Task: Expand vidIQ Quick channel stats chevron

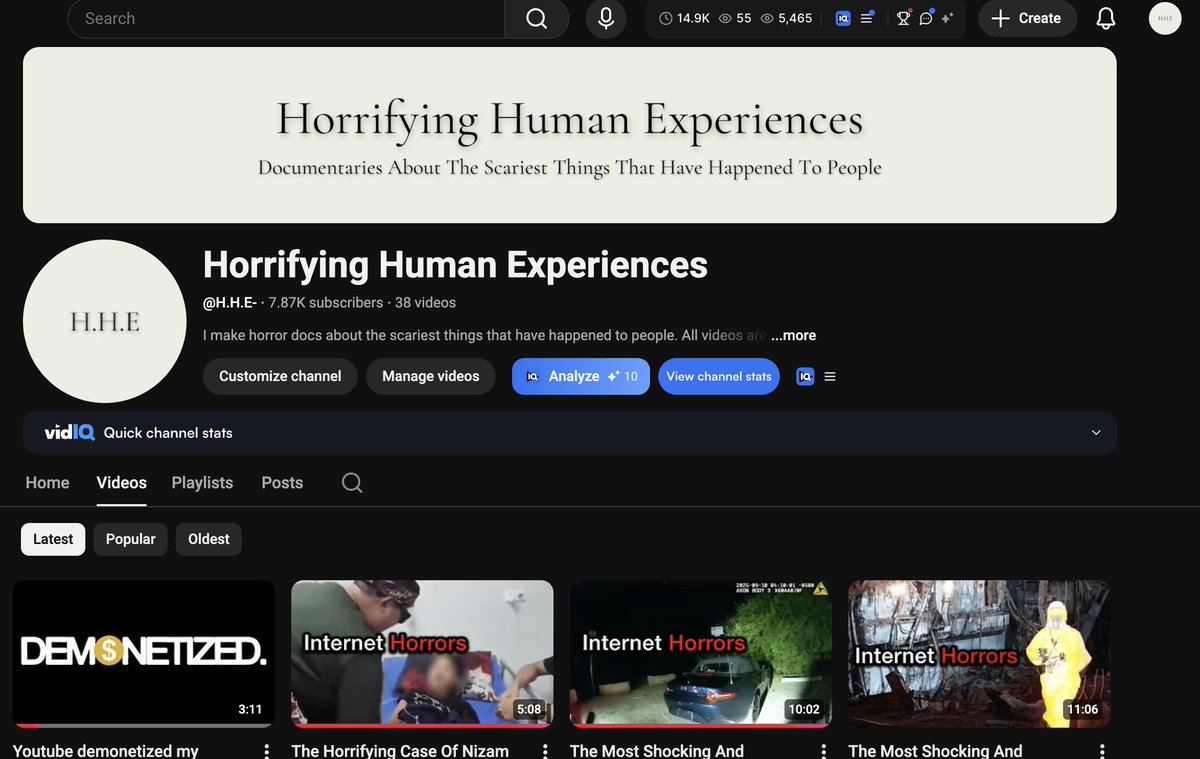Action: tap(1096, 433)
